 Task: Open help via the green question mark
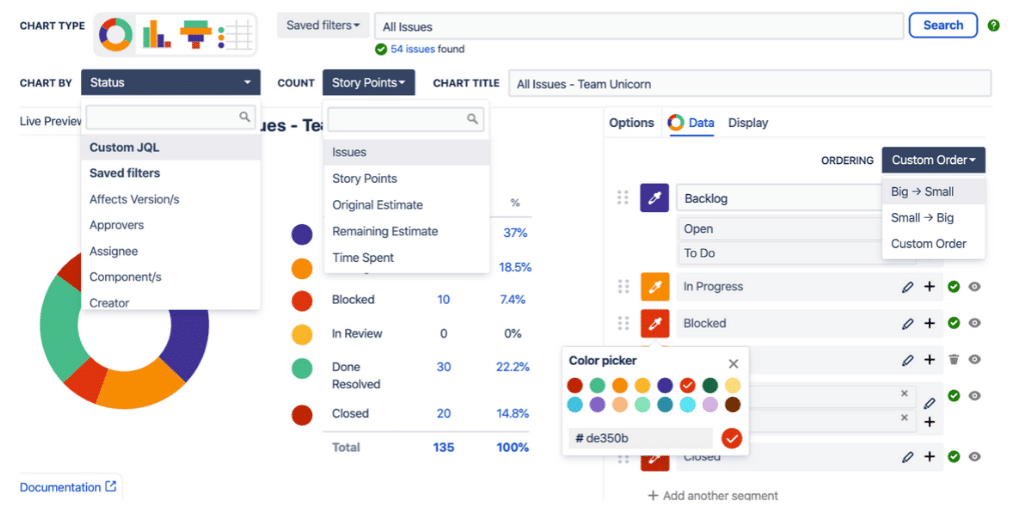tap(993, 26)
